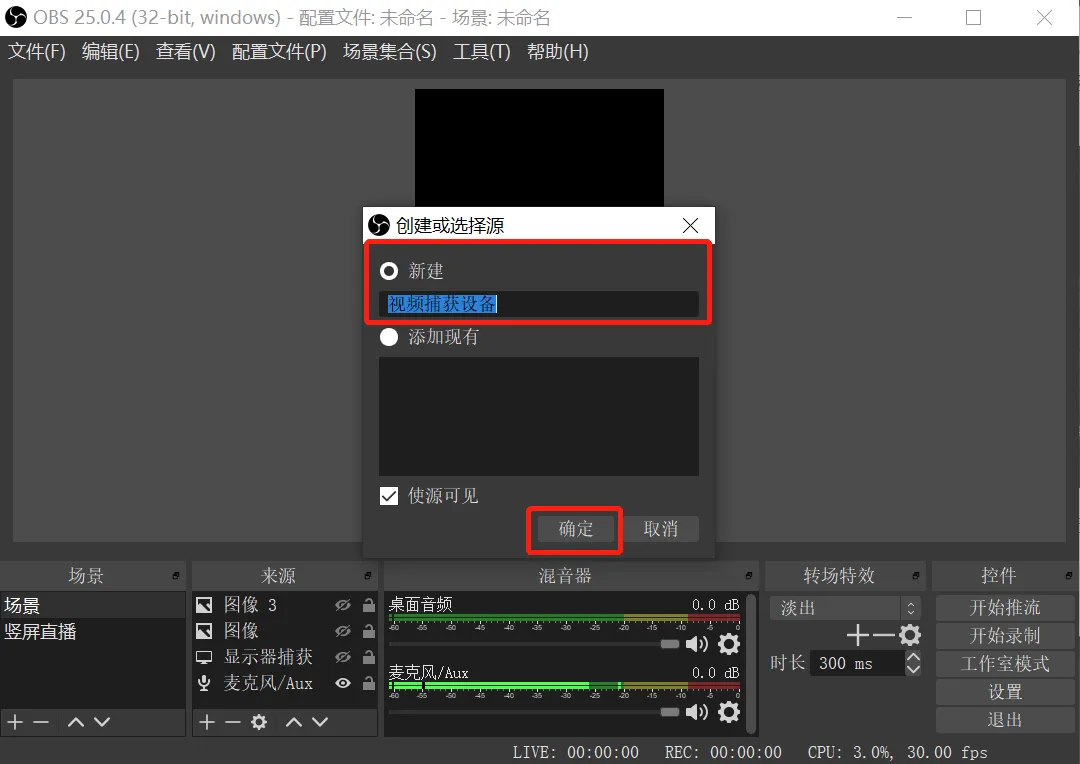This screenshot has width=1080, height=764.
Task: Open the 场景集合(S) menu
Action: (390, 52)
